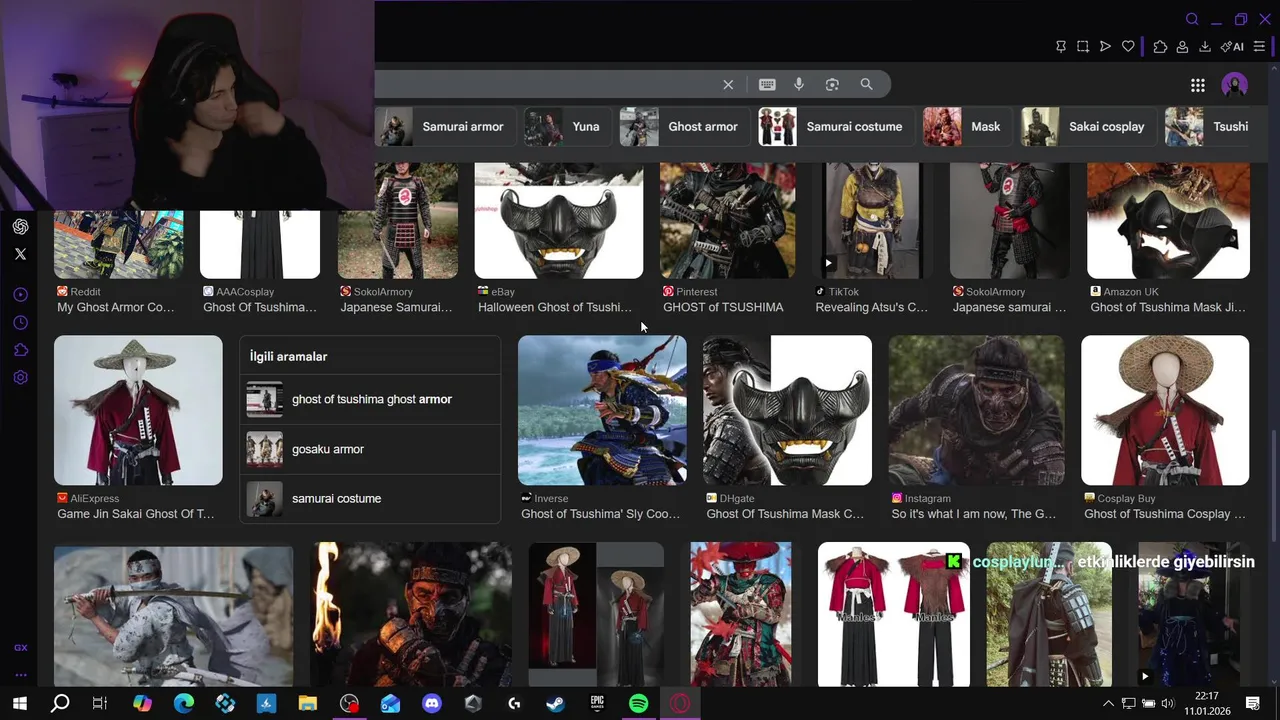
Task: Open Pinterest GHOST of TSUSHIMA result link
Action: [x=723, y=307]
